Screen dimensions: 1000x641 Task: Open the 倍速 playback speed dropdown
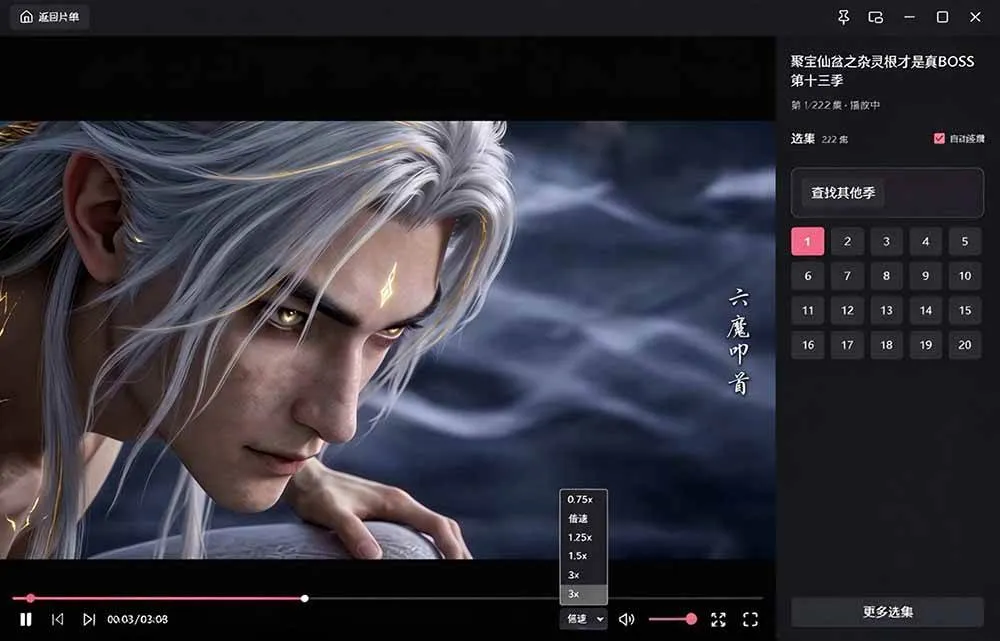(x=584, y=619)
